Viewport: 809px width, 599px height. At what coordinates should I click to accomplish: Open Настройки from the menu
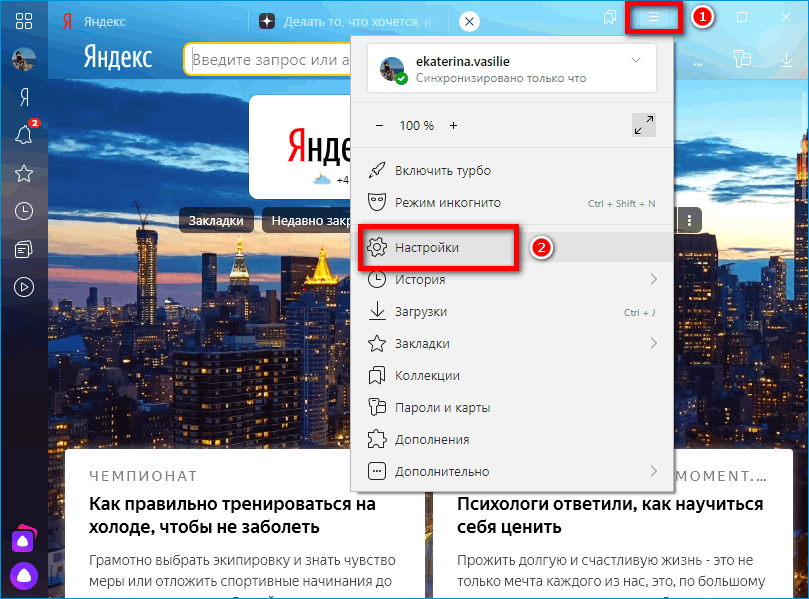[x=430, y=247]
